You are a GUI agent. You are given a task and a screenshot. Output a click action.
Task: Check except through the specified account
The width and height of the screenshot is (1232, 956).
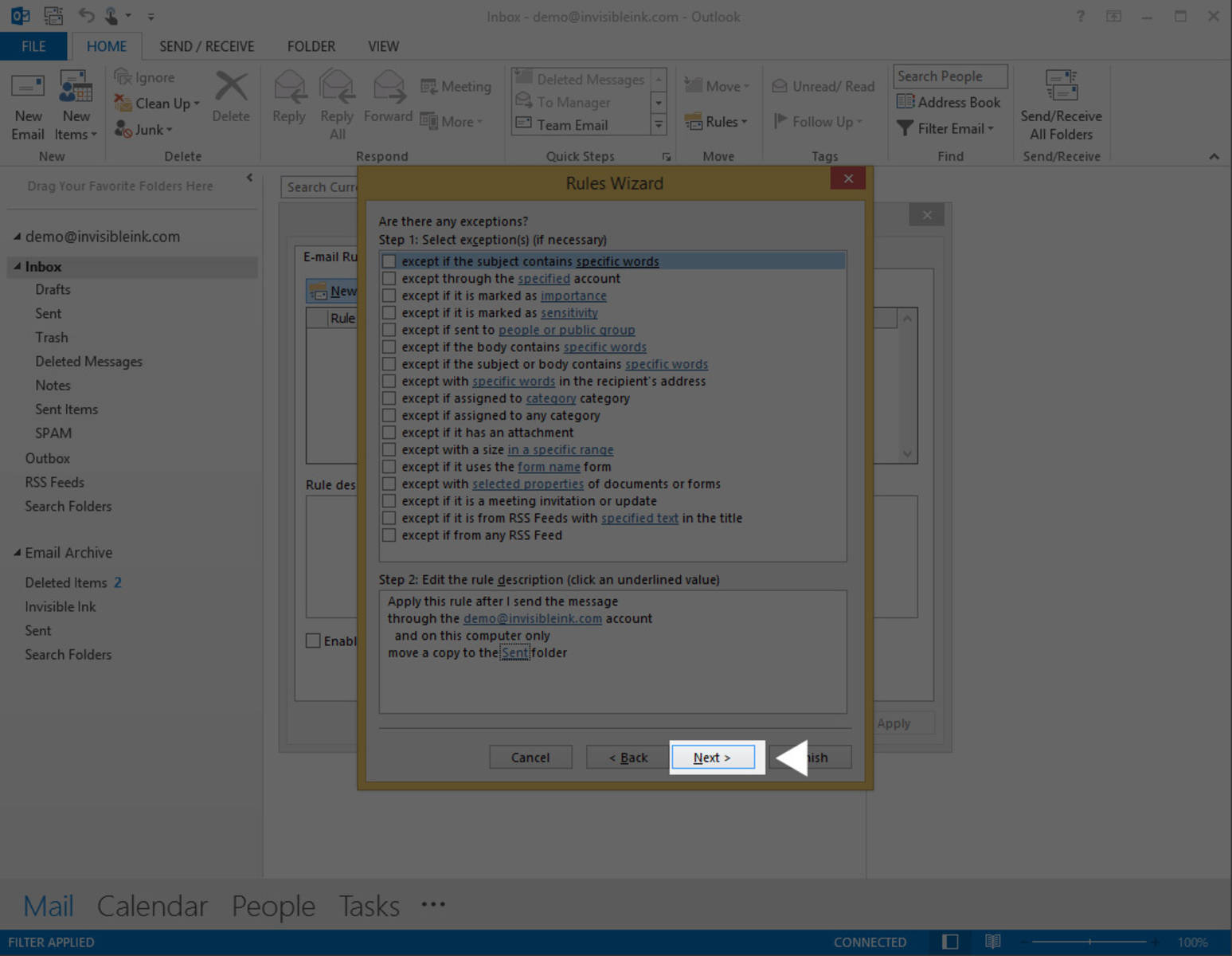(x=389, y=279)
